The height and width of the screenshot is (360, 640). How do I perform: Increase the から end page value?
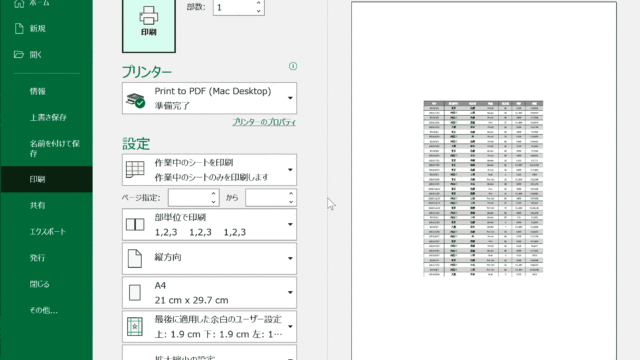(x=291, y=193)
